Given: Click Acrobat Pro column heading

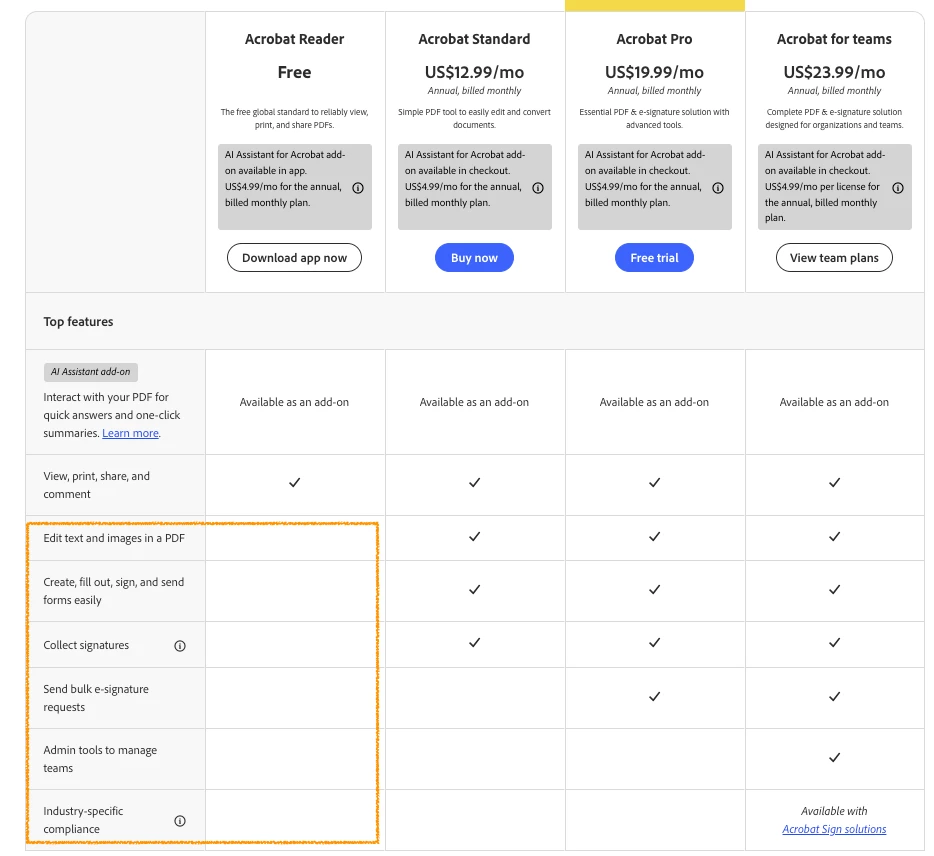Looking at the screenshot, I should pyautogui.click(x=654, y=39).
